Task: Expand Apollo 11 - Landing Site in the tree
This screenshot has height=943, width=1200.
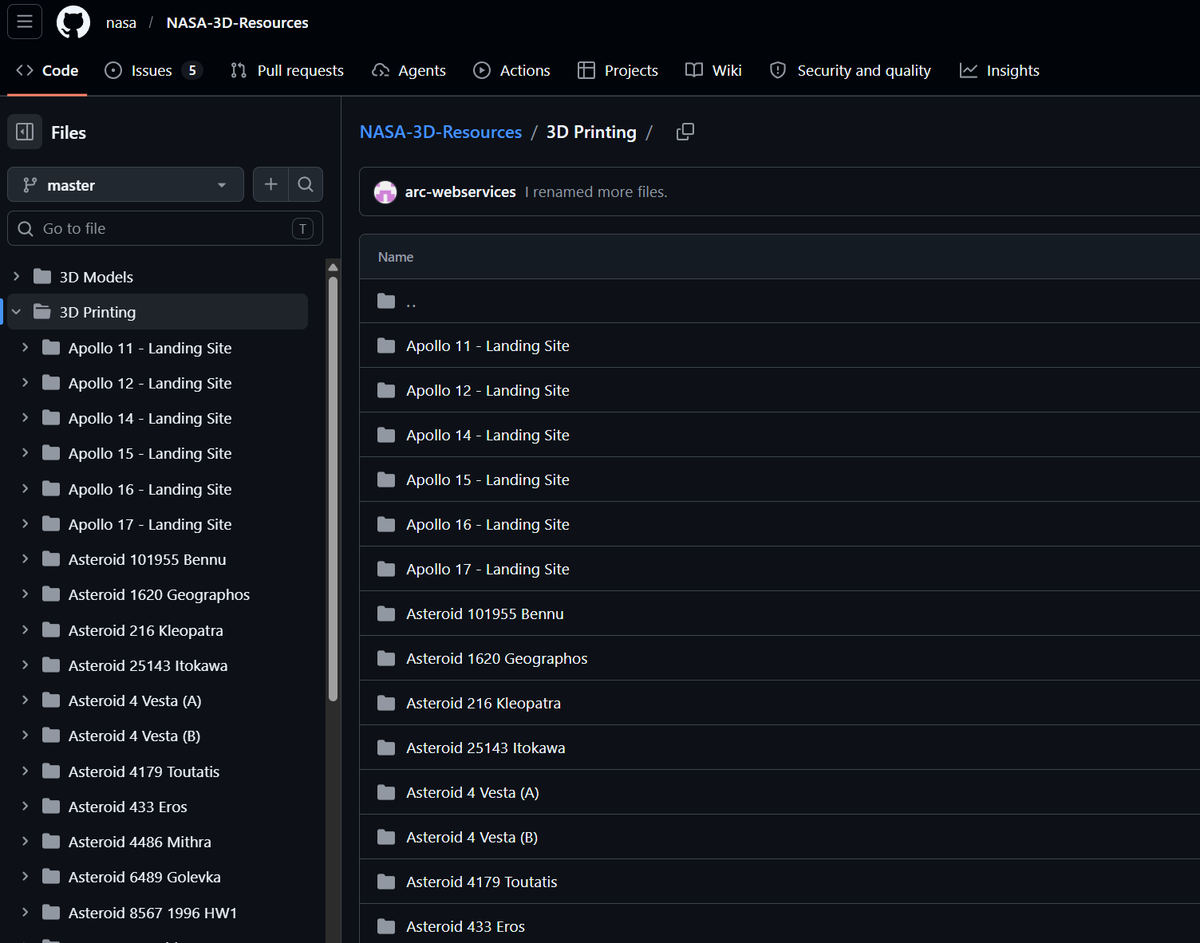Action: point(25,348)
